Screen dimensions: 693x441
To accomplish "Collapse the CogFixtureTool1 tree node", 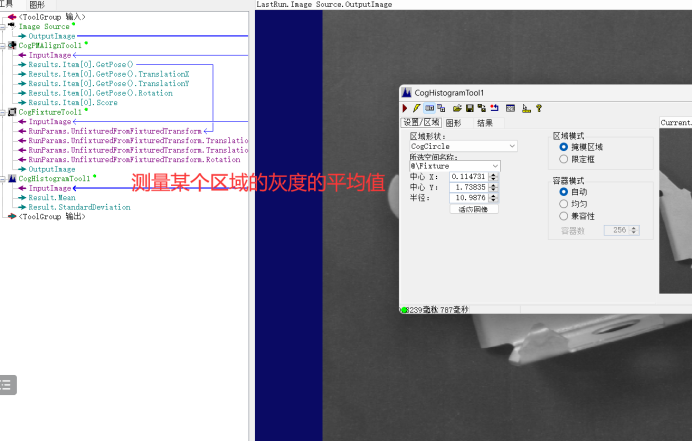I will (x=3, y=112).
